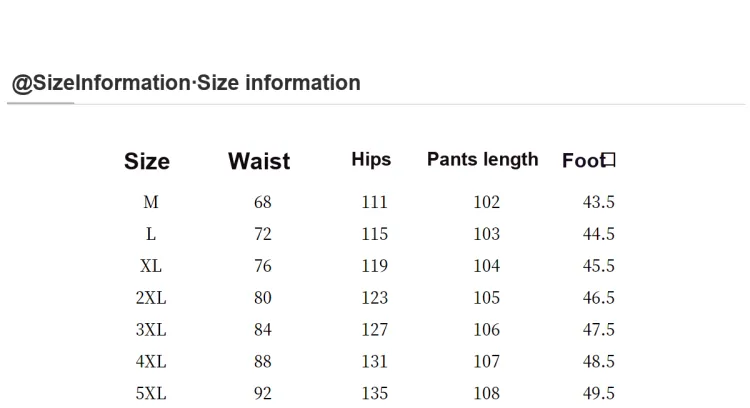Click the Foot column header

[x=589, y=160]
